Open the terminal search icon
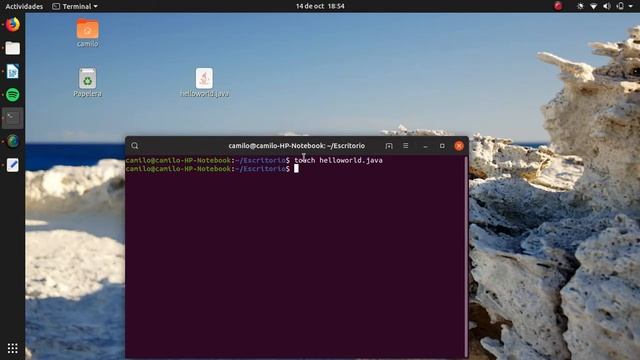Image resolution: width=640 pixels, height=360 pixels. click(x=135, y=146)
